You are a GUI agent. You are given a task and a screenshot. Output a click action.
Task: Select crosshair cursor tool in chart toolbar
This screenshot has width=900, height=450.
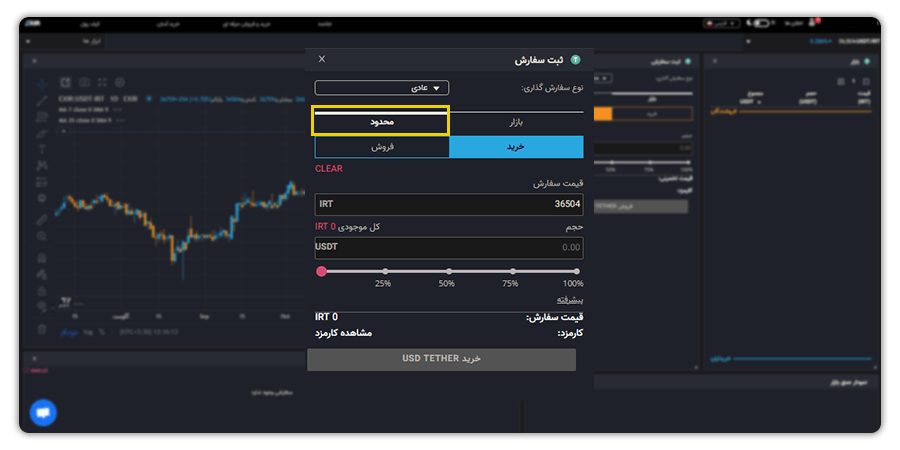[41, 84]
